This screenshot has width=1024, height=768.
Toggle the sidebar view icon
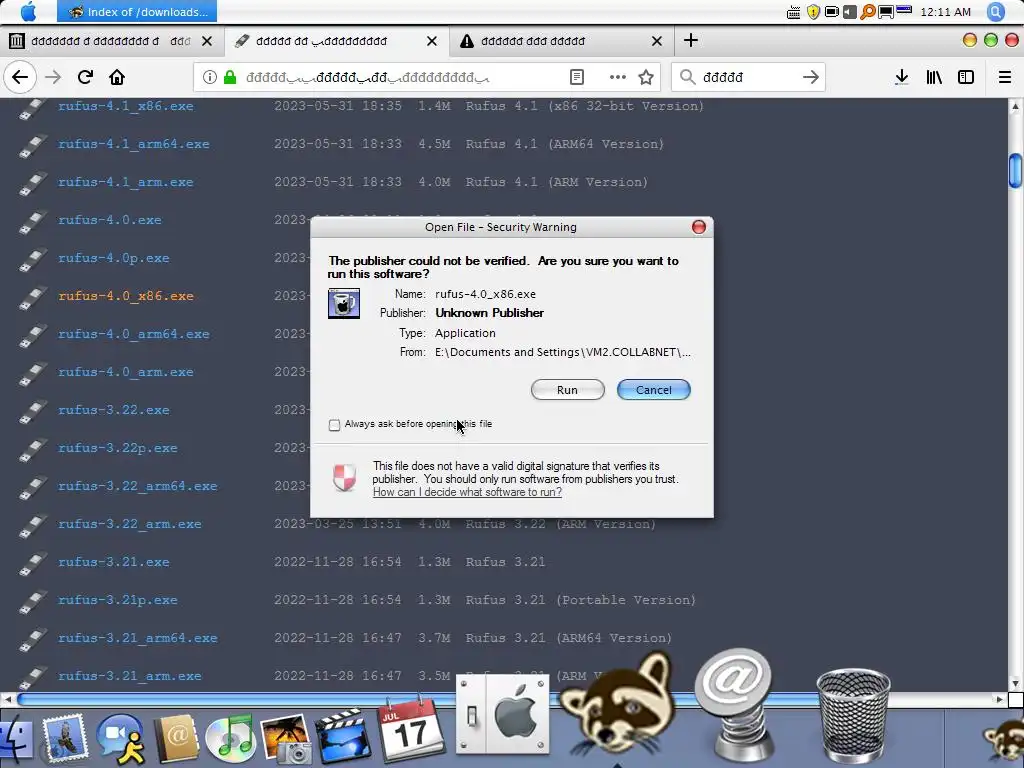(x=966, y=77)
